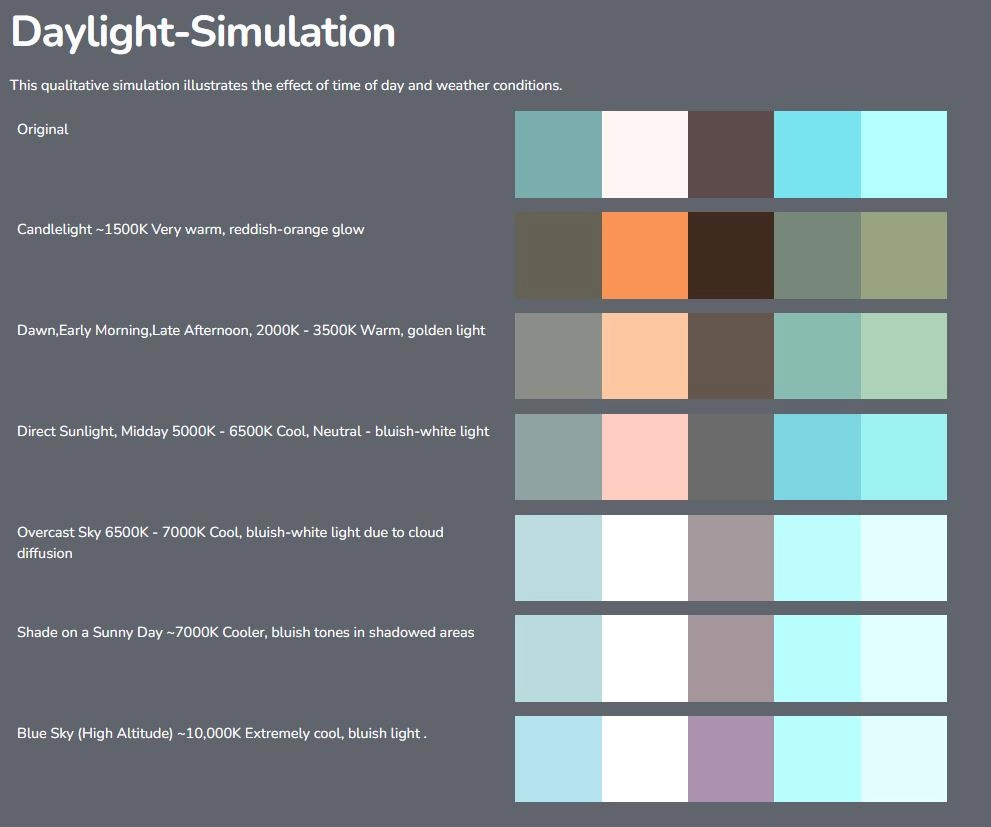Image resolution: width=991 pixels, height=827 pixels.
Task: Click the 'Original' row label
Action: coord(42,129)
